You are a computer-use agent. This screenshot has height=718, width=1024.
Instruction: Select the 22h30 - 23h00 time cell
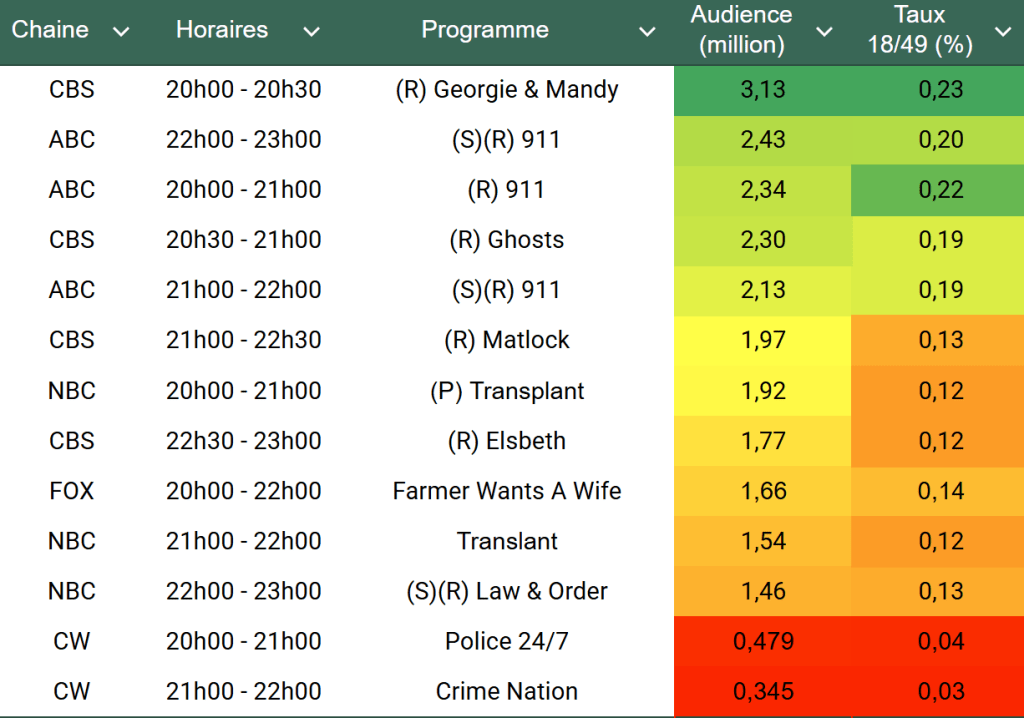tap(243, 441)
